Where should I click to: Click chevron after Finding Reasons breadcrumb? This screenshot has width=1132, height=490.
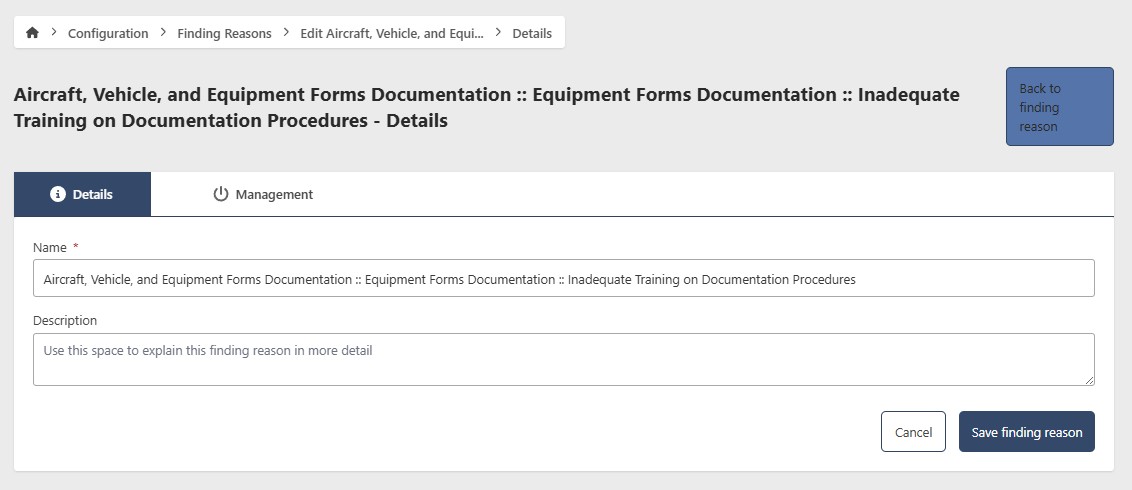[x=286, y=32]
